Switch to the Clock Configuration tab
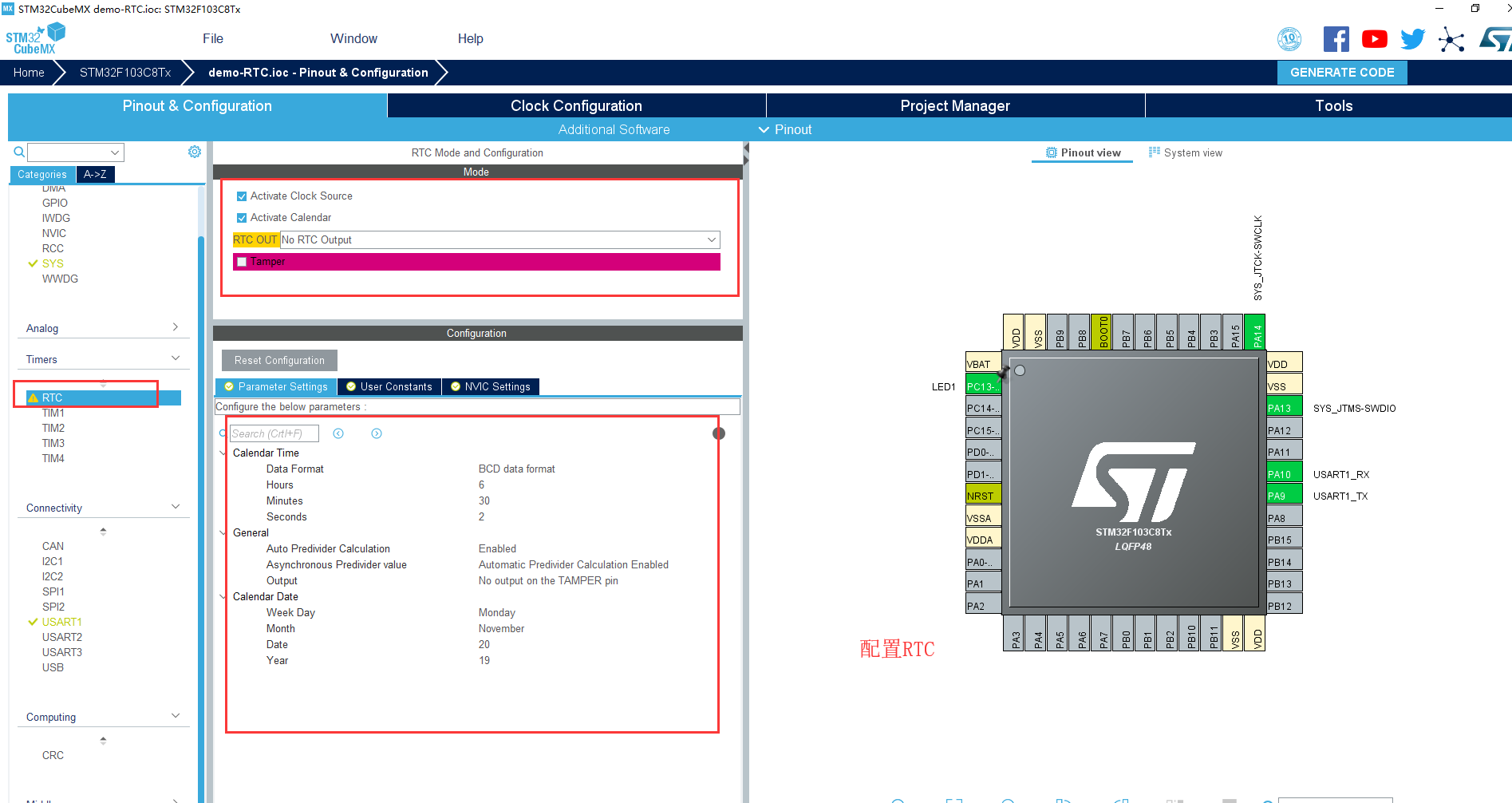Viewport: 1512px width, 803px height. 575,105
